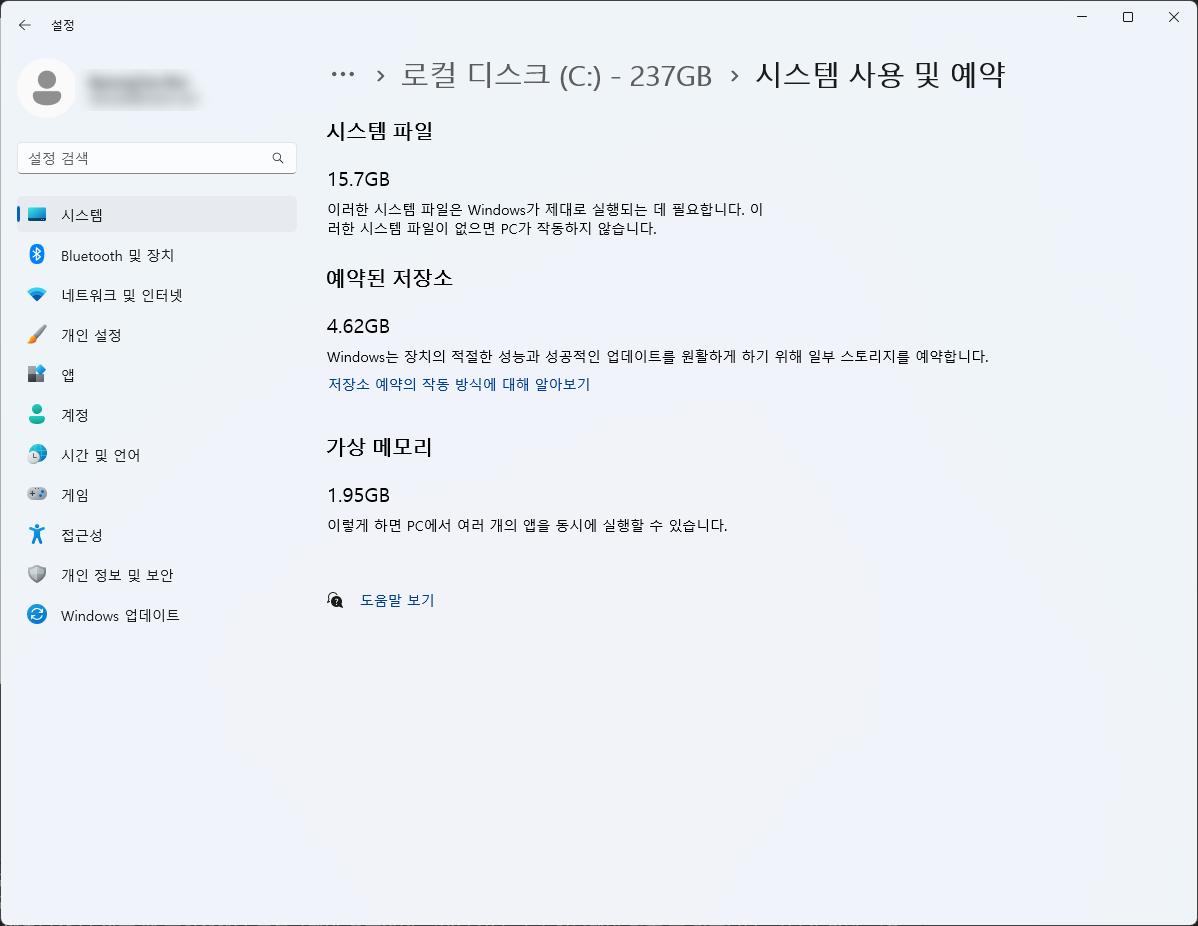Click the 1.95GB virtual memory value

358,495
